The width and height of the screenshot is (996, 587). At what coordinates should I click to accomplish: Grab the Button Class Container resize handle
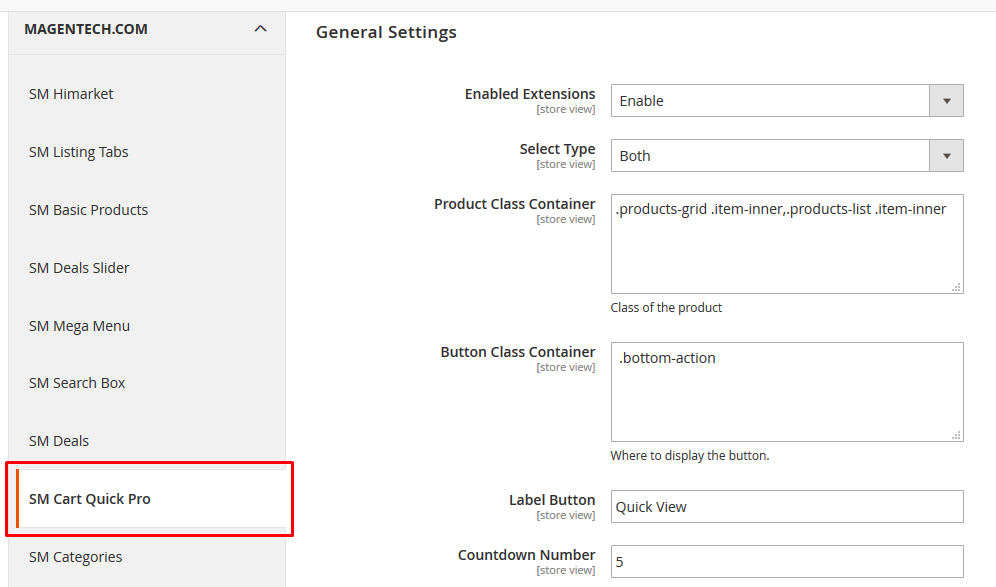coord(956,435)
